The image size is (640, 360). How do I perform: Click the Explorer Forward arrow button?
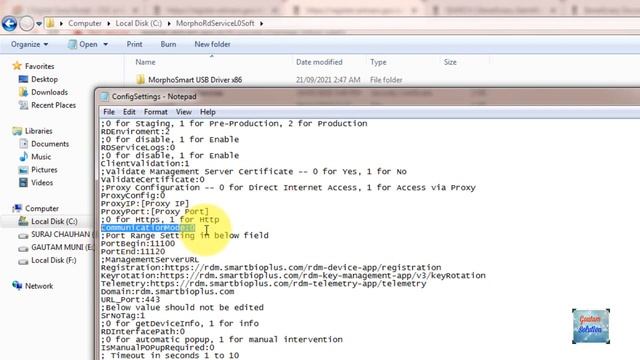[x=27, y=24]
